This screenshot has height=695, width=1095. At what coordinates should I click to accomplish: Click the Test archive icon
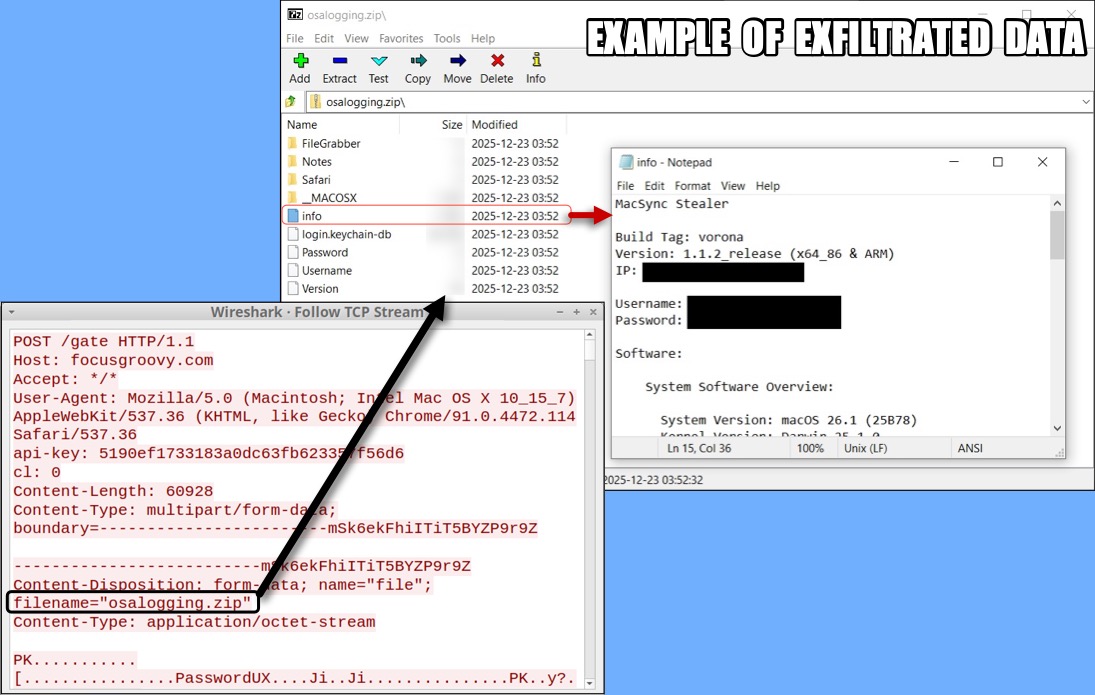(378, 68)
